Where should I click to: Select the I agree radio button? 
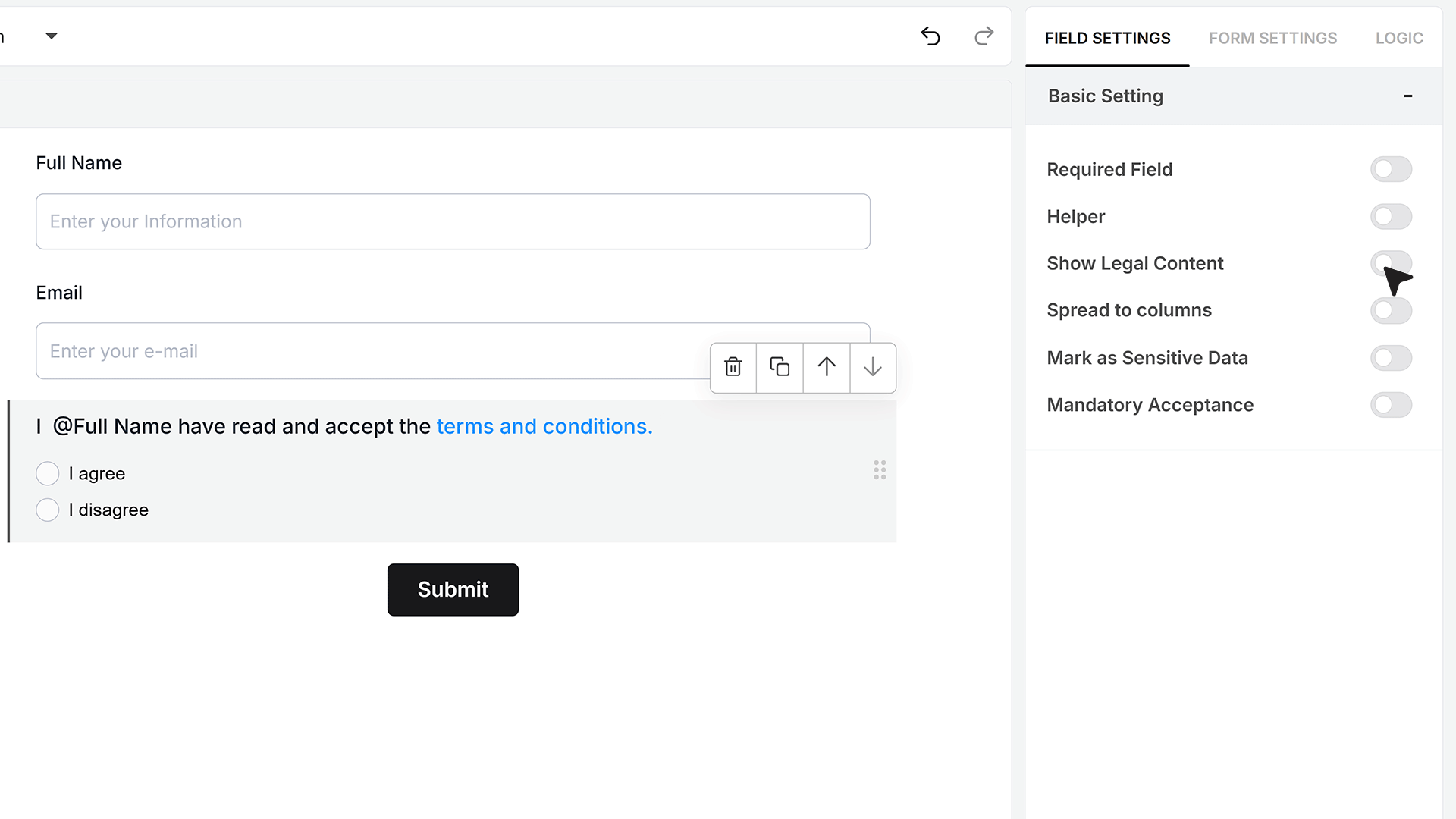pos(48,473)
